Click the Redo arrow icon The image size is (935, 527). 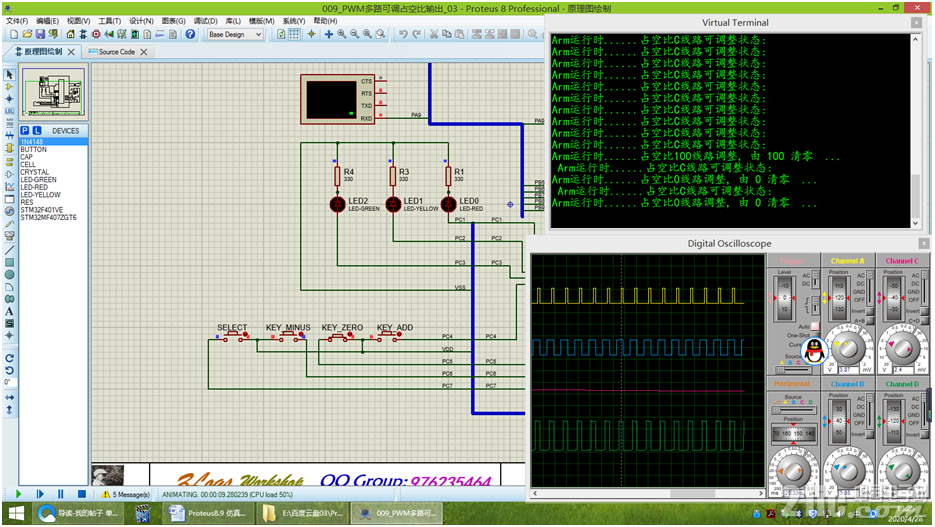coord(416,34)
